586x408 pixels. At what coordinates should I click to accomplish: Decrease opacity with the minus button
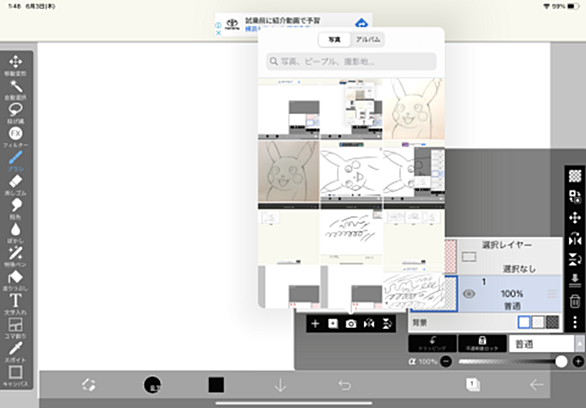[446, 361]
